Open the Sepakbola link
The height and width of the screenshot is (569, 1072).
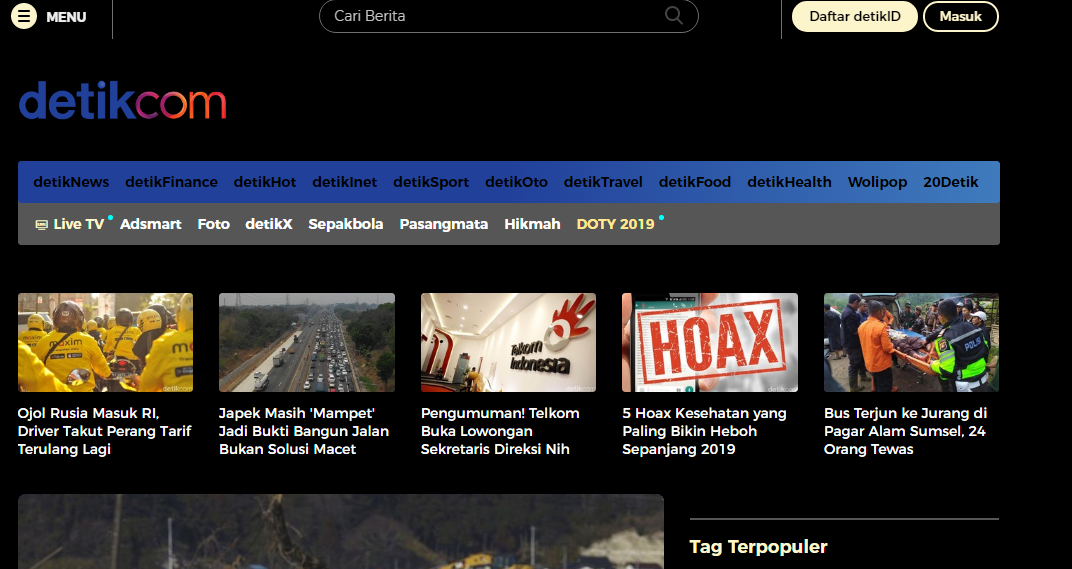345,224
